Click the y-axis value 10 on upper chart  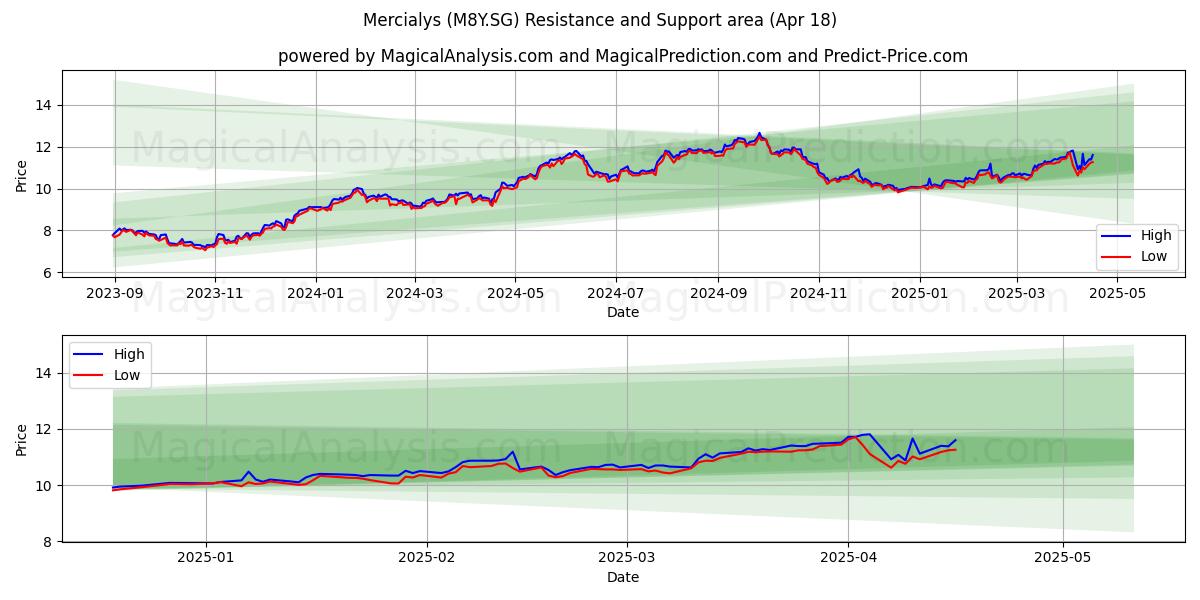(45, 189)
